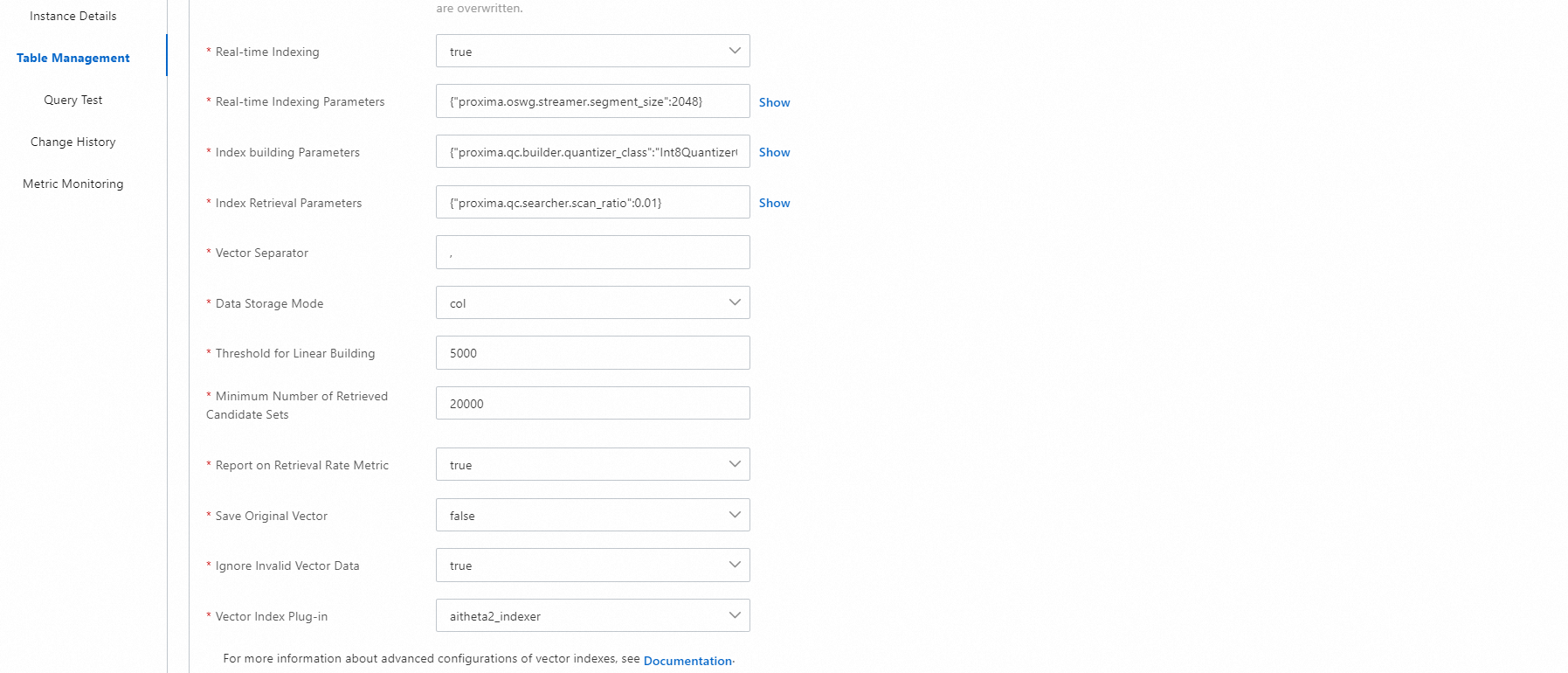The image size is (1568, 673).
Task: Open the Save Original Vector dropdown
Action: pyautogui.click(x=592, y=515)
